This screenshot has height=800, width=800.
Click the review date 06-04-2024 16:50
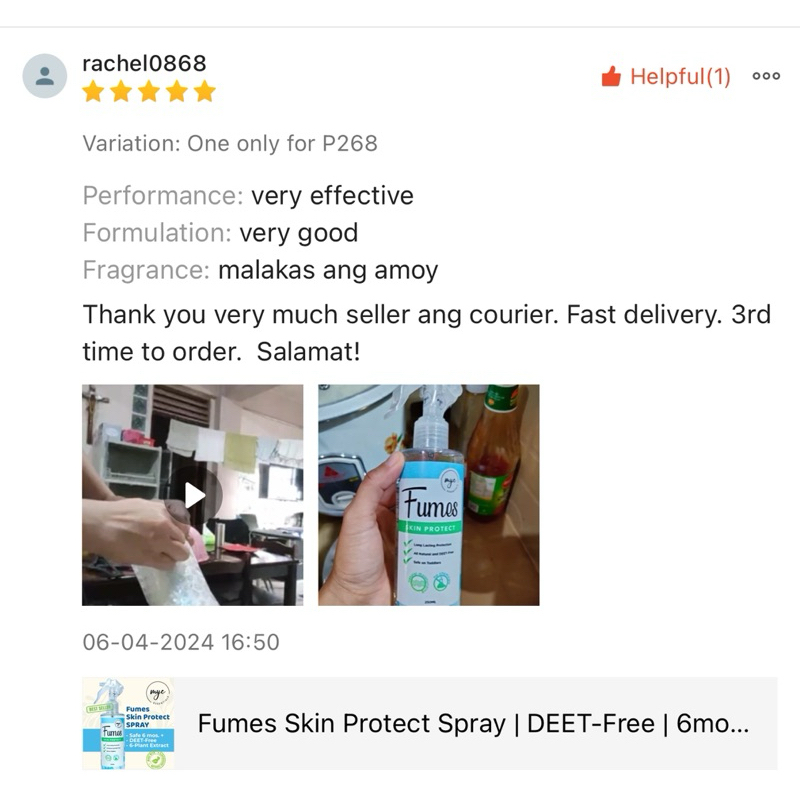coord(181,642)
